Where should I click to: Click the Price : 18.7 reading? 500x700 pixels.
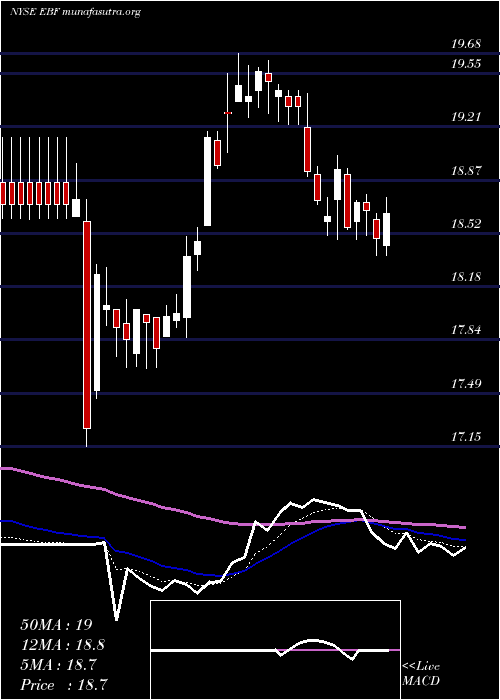pyautogui.click(x=63, y=685)
